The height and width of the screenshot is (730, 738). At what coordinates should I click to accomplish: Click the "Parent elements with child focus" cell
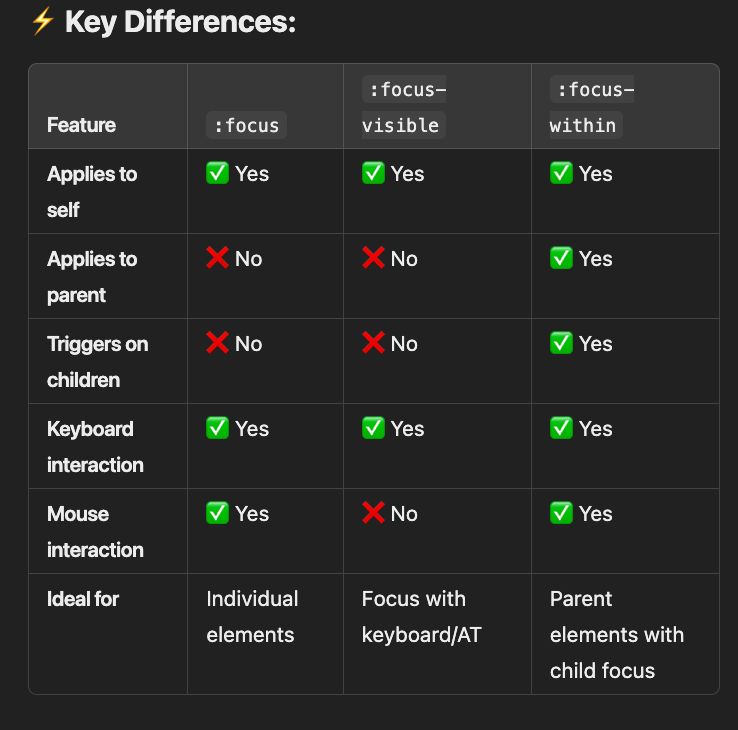click(x=616, y=634)
